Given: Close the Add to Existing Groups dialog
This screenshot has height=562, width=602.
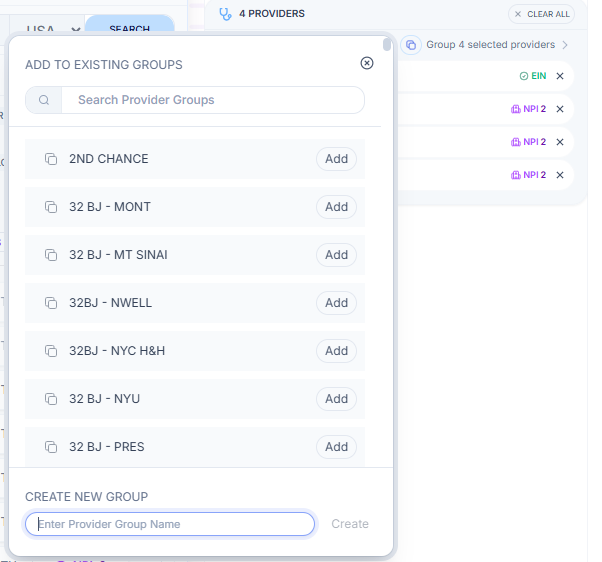Looking at the screenshot, I should pyautogui.click(x=367, y=63).
